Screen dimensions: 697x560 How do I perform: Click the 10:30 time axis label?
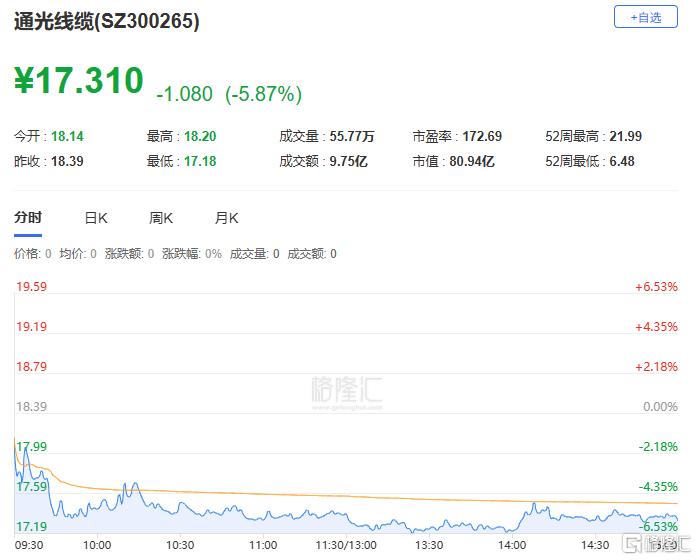click(x=180, y=545)
